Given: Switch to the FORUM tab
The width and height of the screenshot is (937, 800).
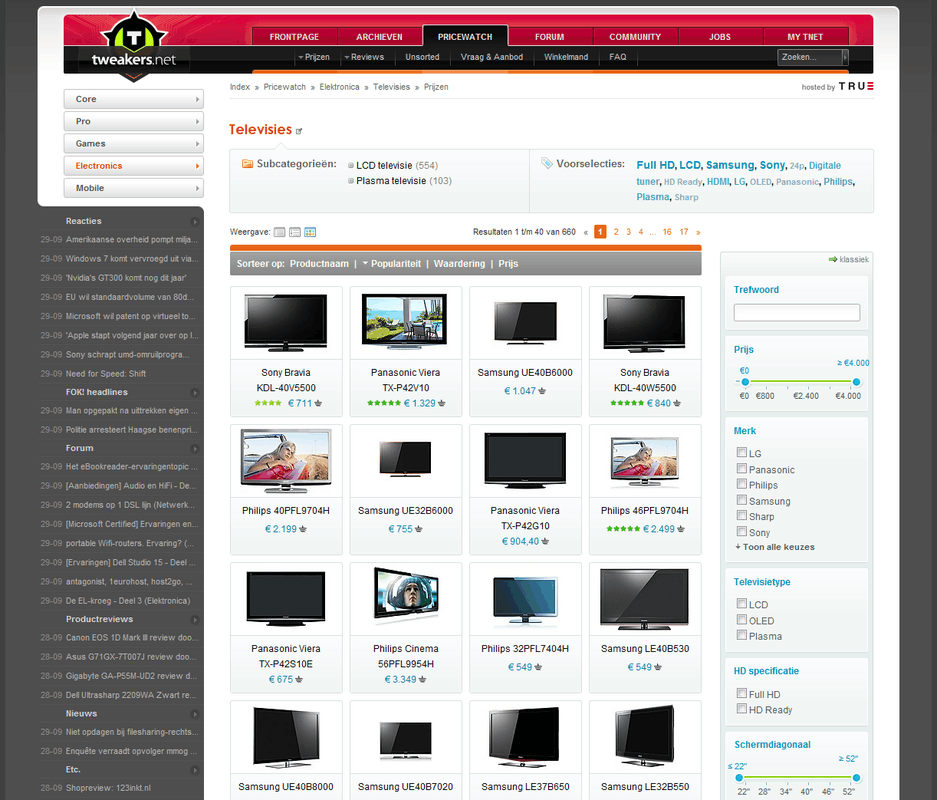Looking at the screenshot, I should tap(550, 36).
